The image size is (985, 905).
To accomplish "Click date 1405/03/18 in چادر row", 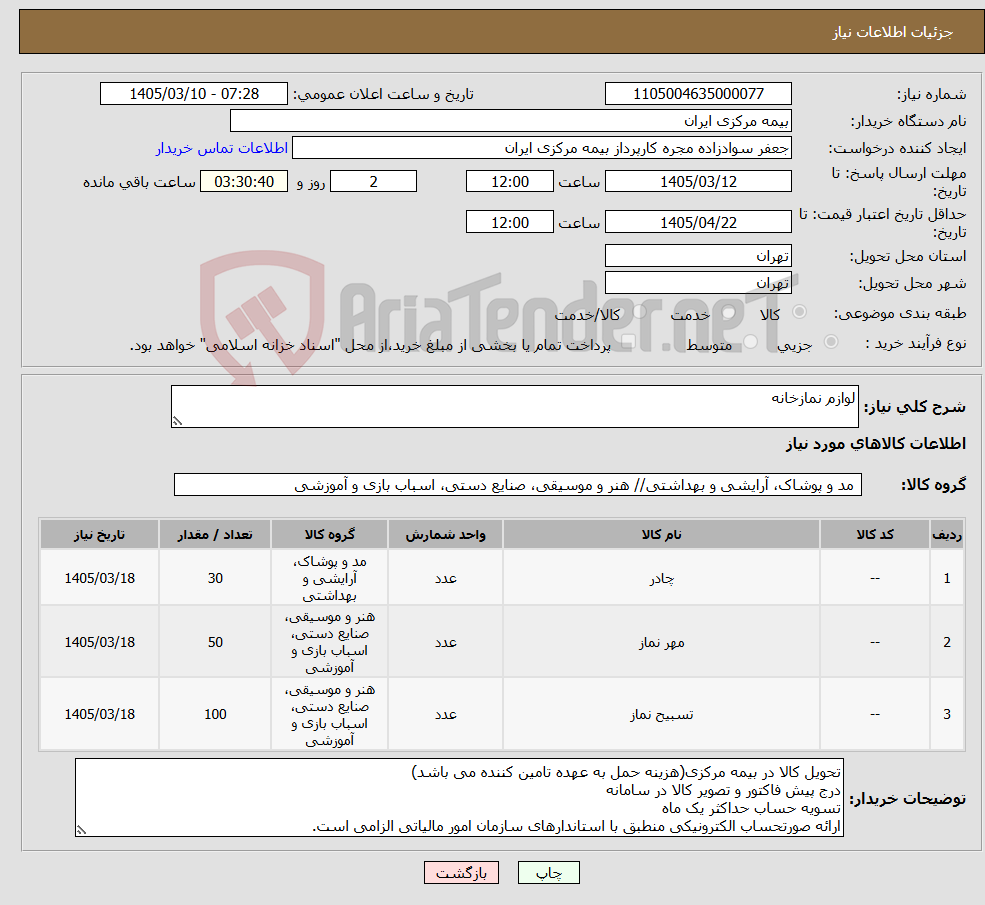I will tap(99, 578).
